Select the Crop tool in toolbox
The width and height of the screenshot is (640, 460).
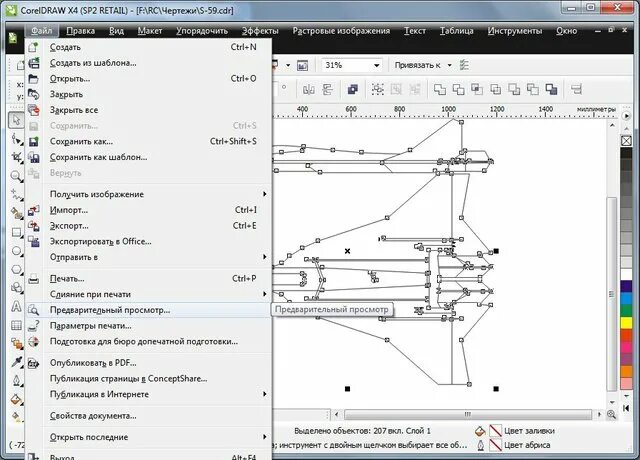tap(16, 157)
